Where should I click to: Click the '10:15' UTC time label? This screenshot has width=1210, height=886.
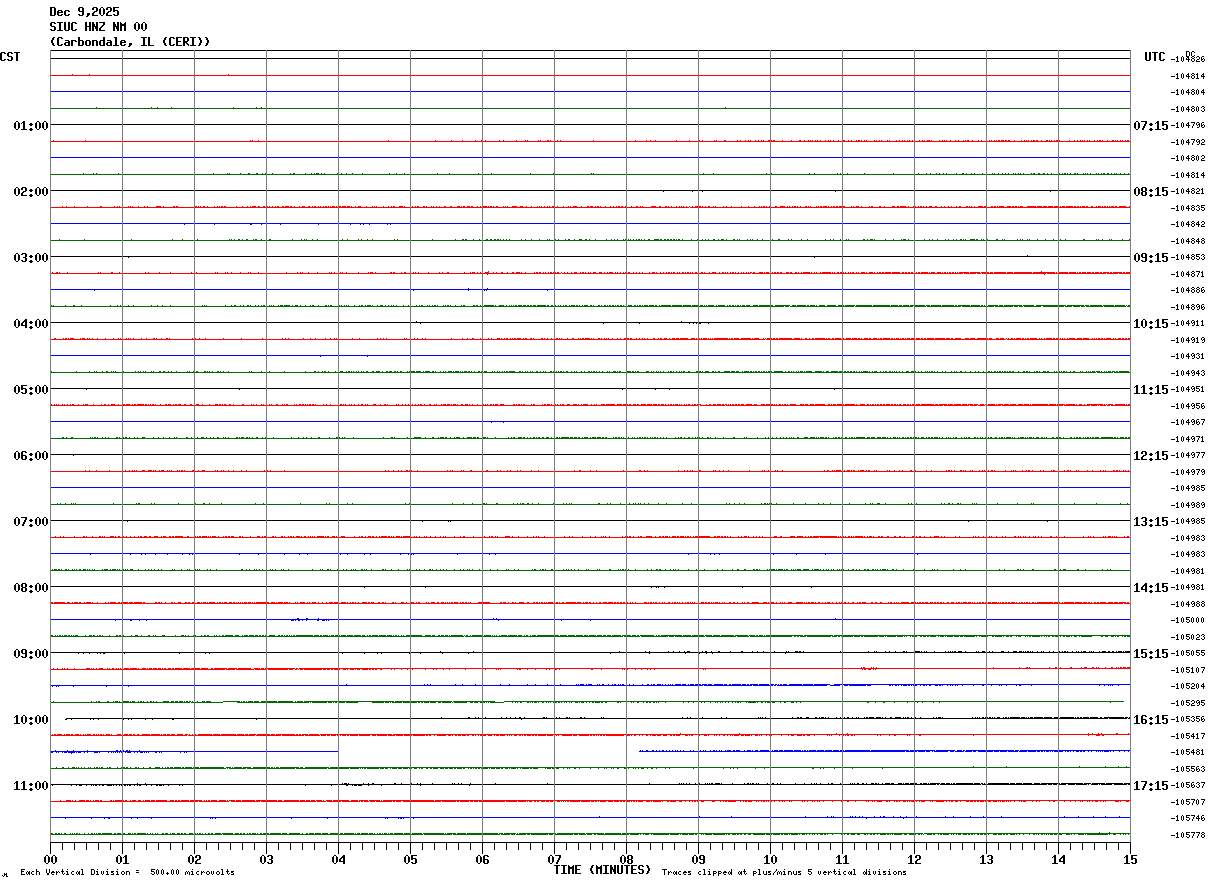[x=1150, y=324]
